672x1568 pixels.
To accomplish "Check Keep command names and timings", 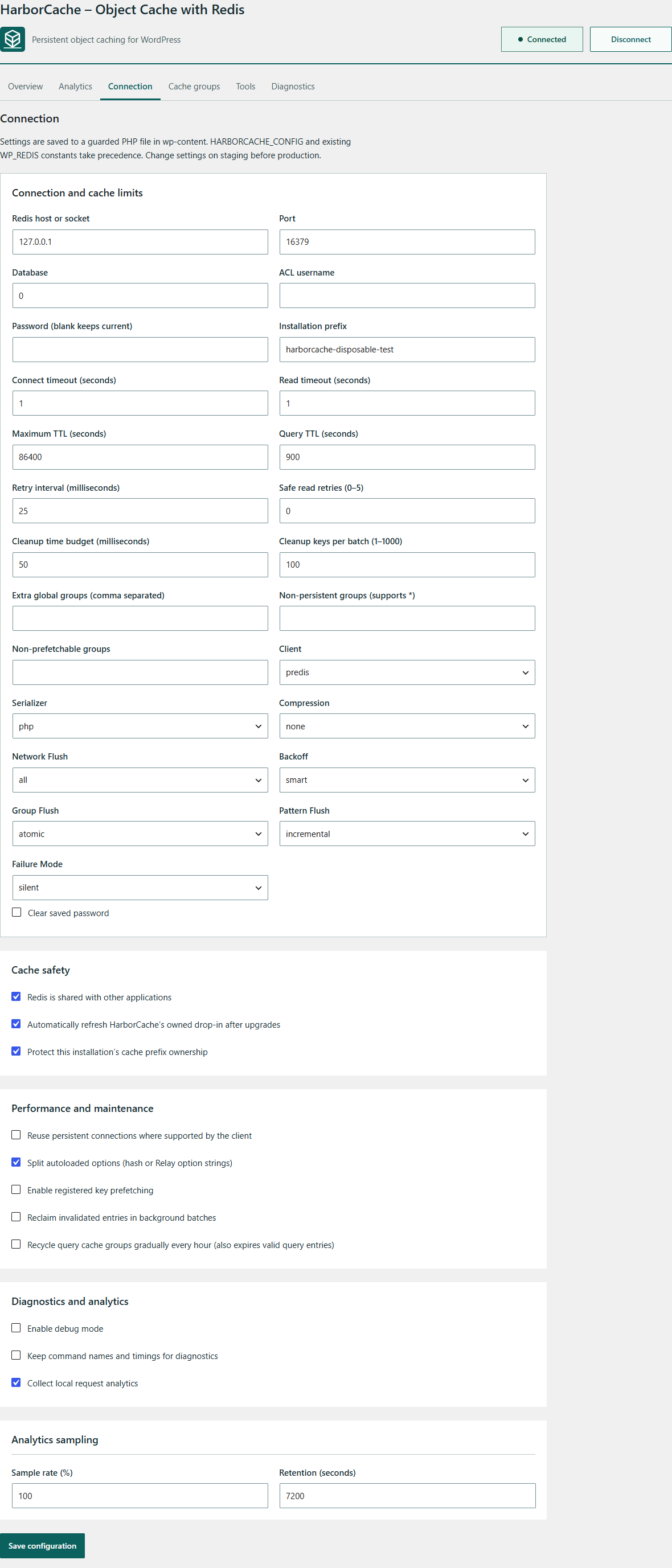I will 16,1355.
